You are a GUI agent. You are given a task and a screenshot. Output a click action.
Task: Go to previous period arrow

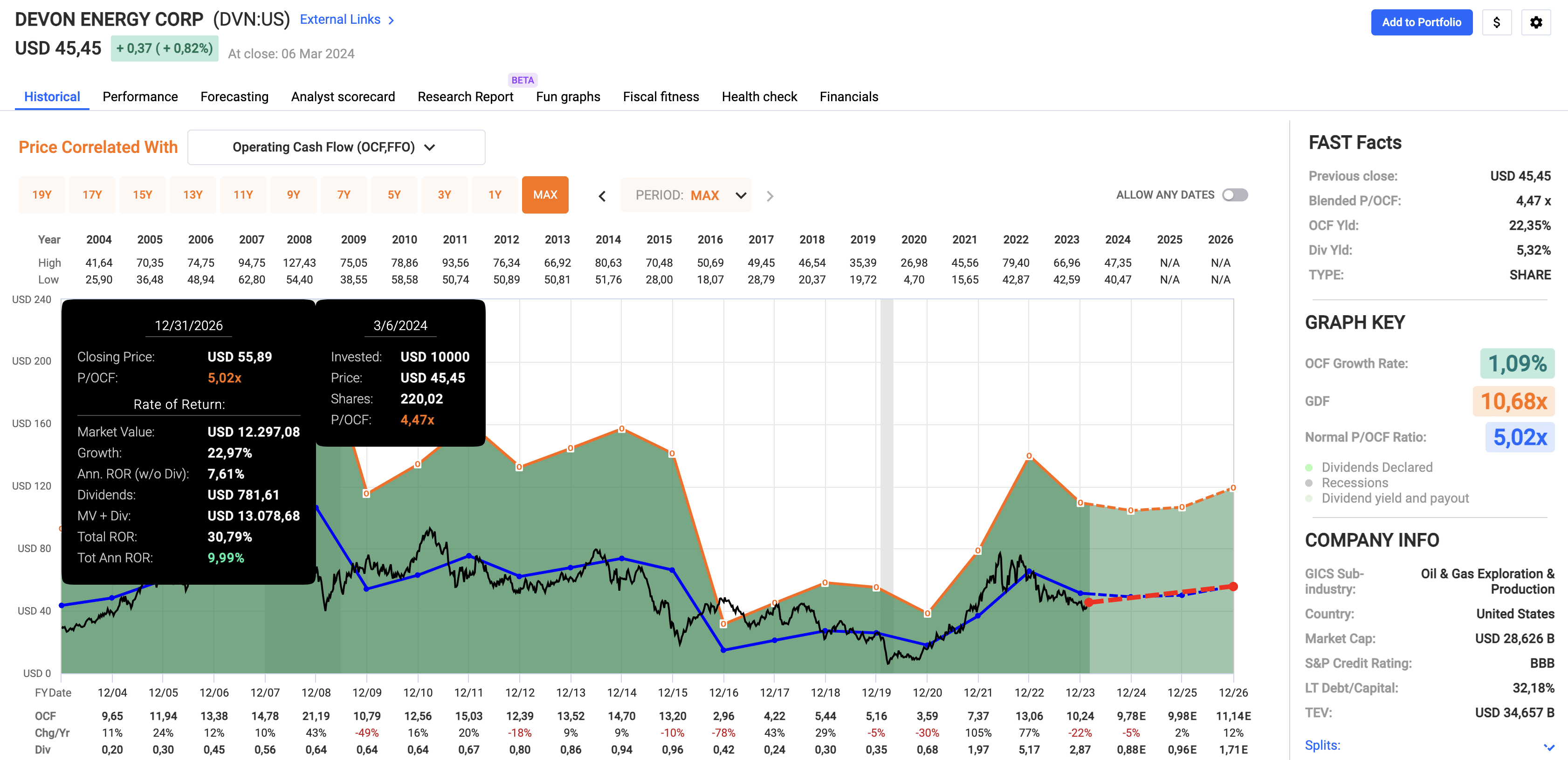tap(602, 196)
